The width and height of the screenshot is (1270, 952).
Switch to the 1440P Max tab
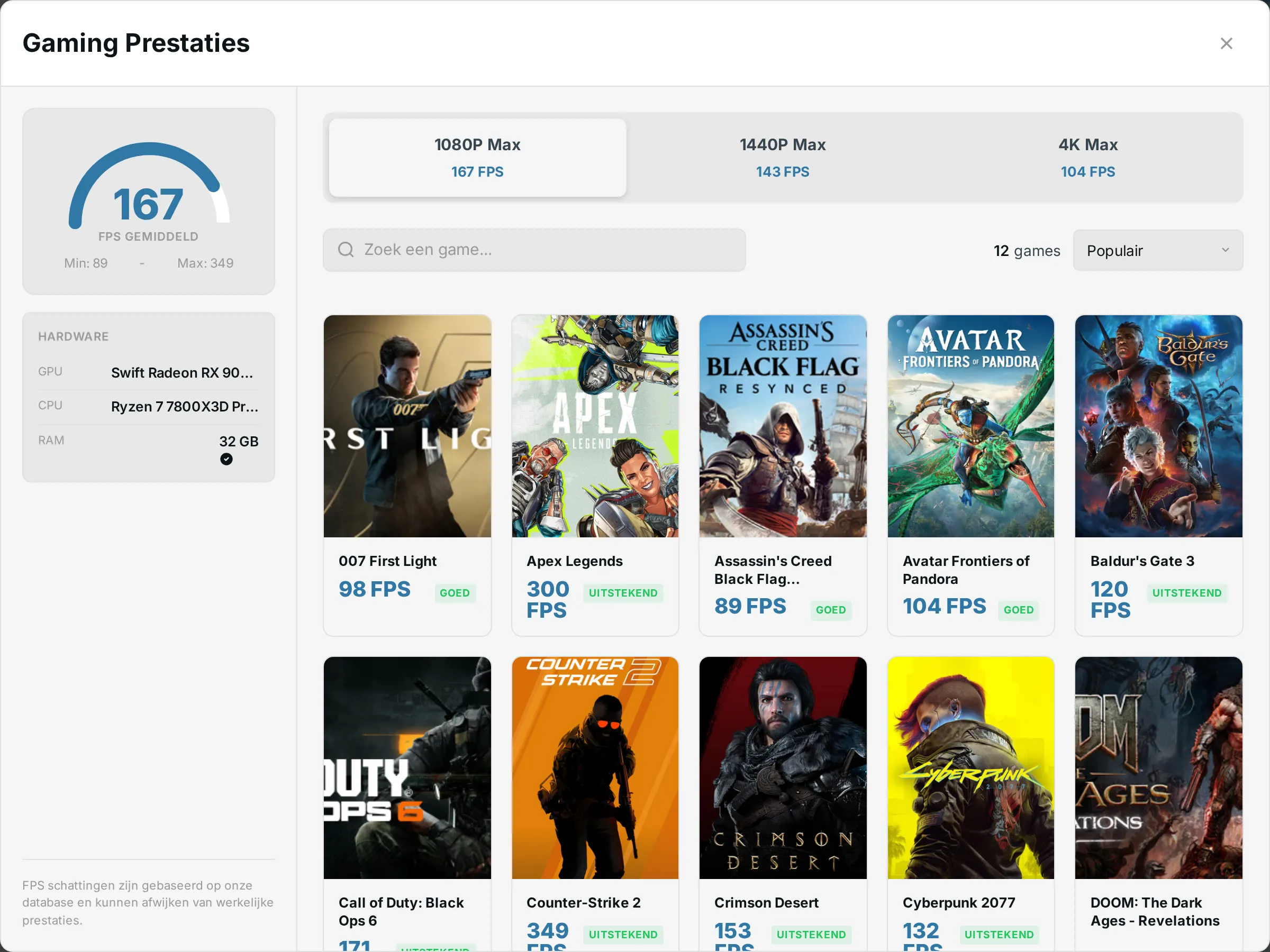pos(782,158)
